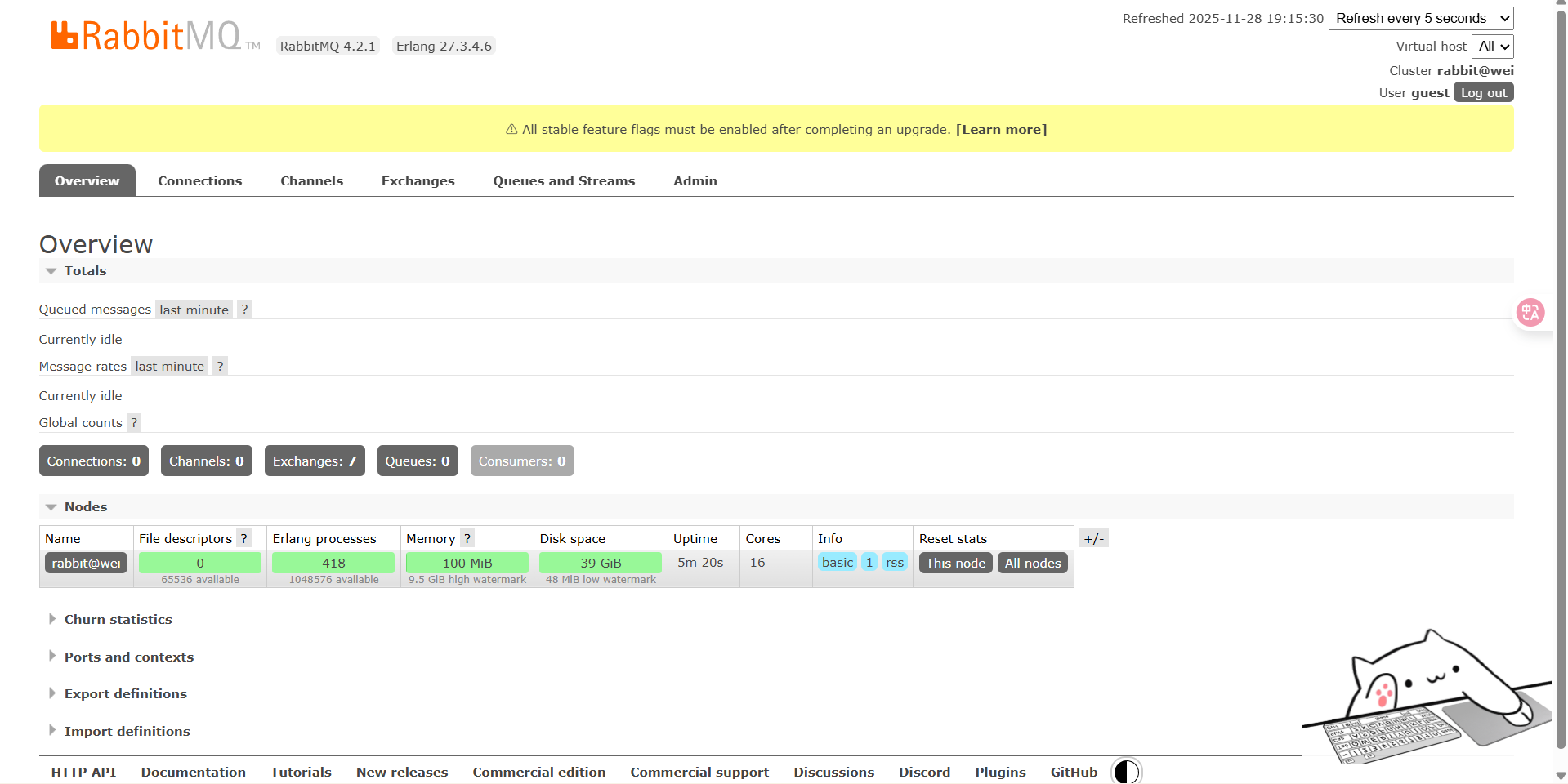Log out of guest user
This screenshot has width=1568, height=784.
1484,92
